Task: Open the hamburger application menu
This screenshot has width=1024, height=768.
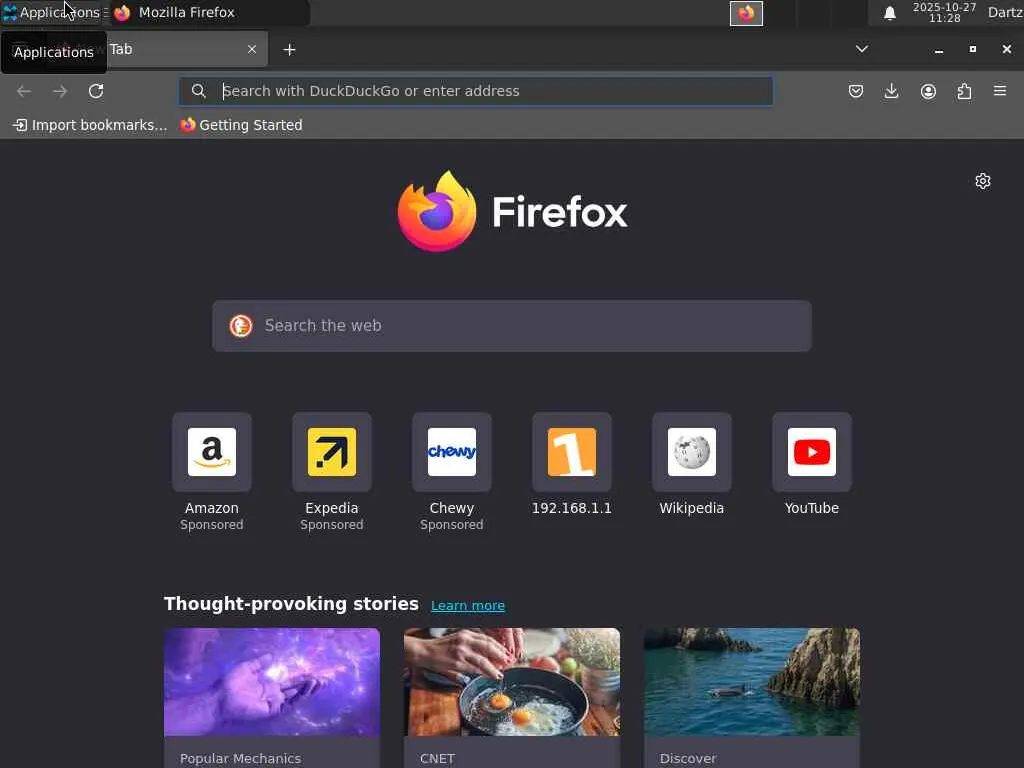Action: [1000, 91]
